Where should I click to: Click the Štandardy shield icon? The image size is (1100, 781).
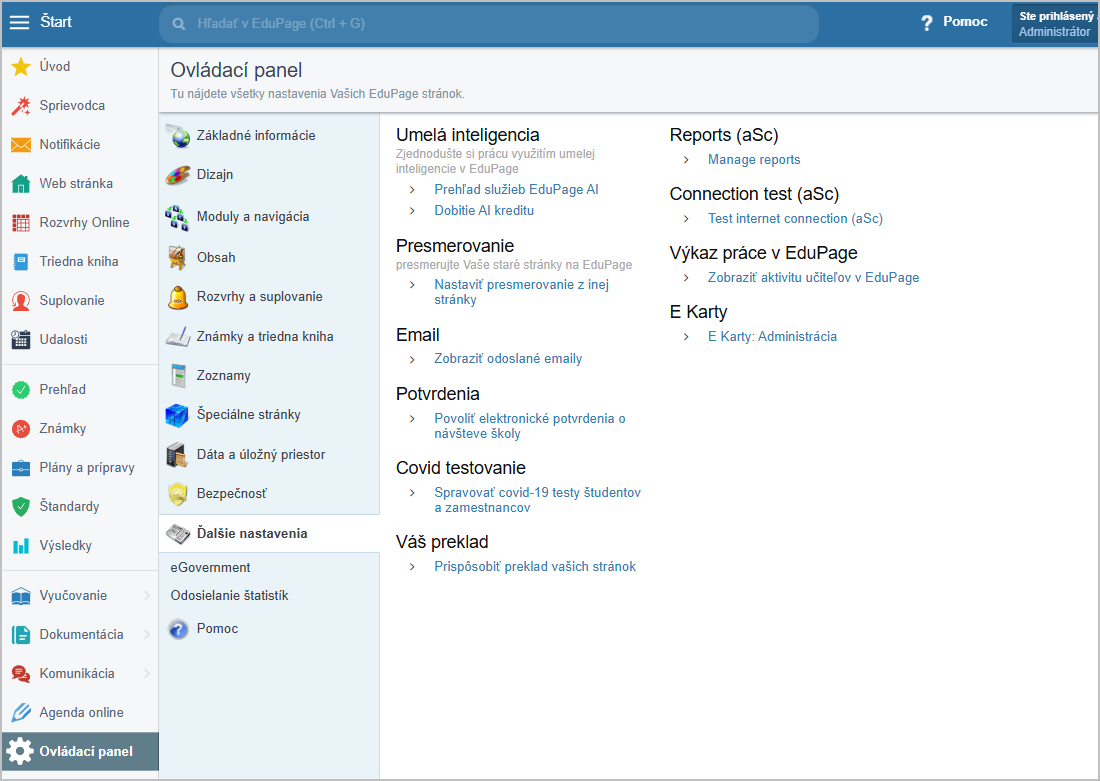pyautogui.click(x=21, y=507)
